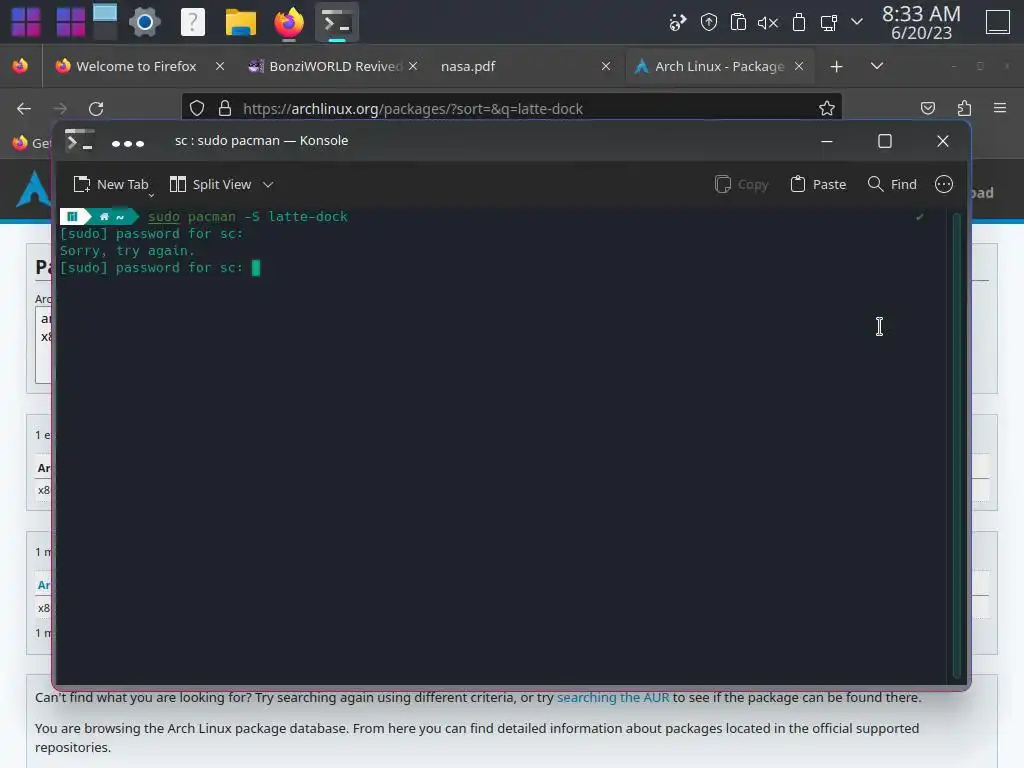Viewport: 1024px width, 768px height.
Task: Click the Konsole window icon menu
Action: [80, 140]
